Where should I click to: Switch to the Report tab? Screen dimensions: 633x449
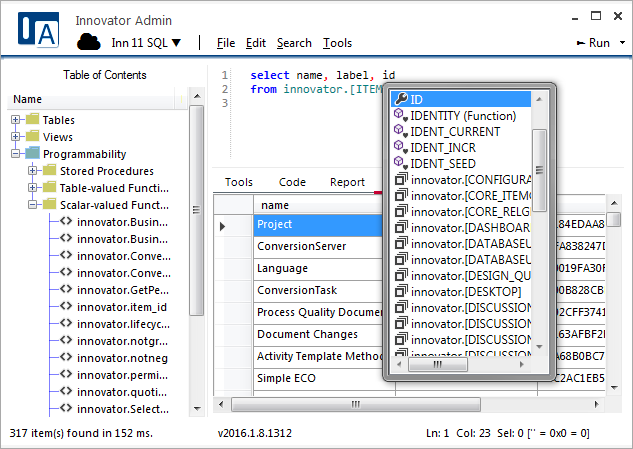347,182
